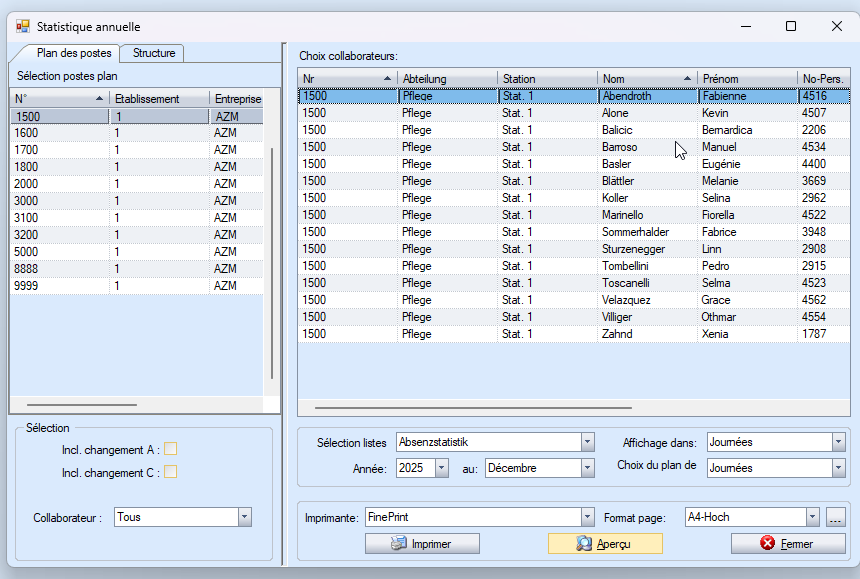Viewport: 860px width, 579px height.
Task: Switch to the Structure tab
Action: [x=154, y=53]
